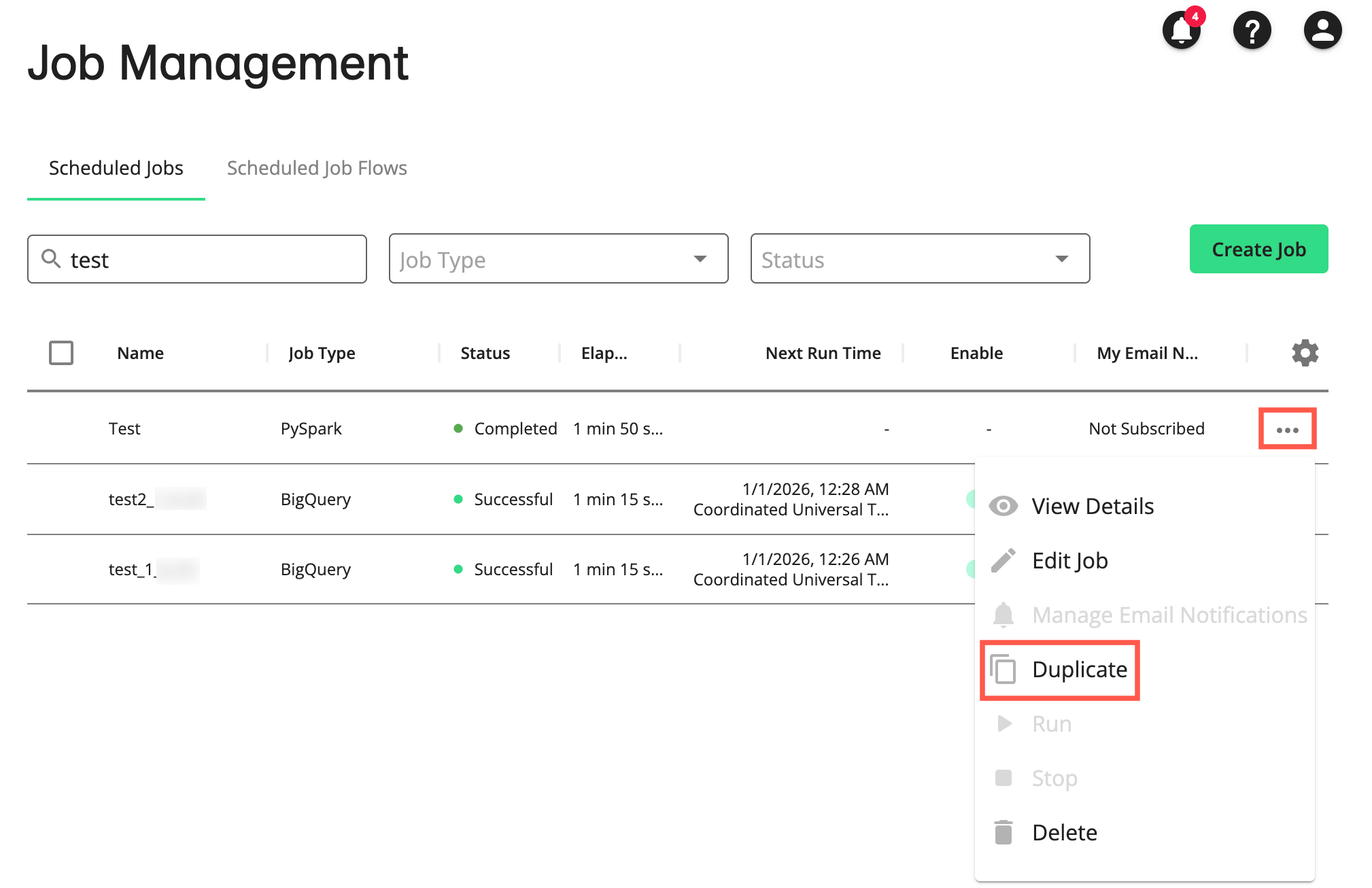1372x888 pixels.
Task: Select View Details from the context menu
Action: point(1092,505)
